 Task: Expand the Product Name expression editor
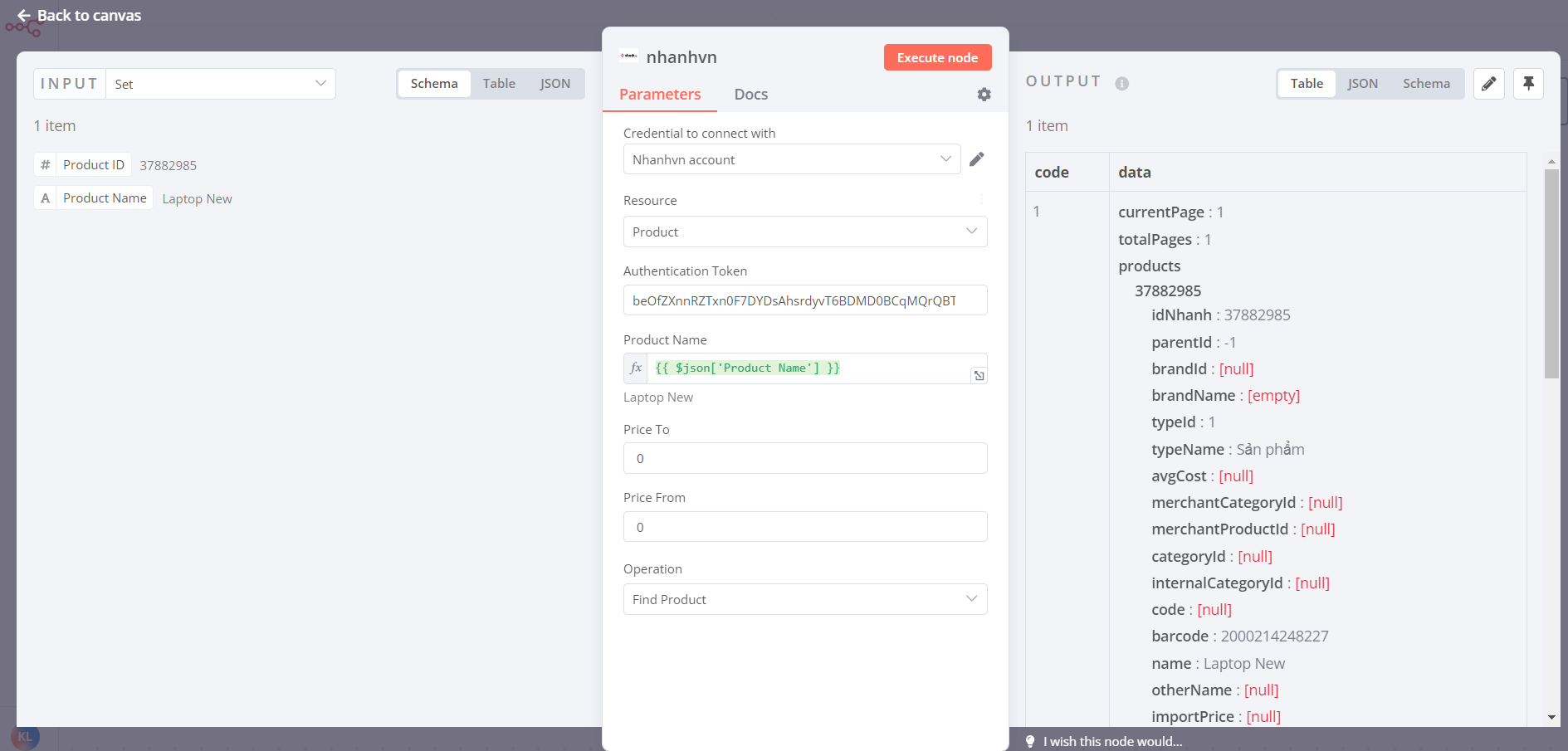[979, 376]
